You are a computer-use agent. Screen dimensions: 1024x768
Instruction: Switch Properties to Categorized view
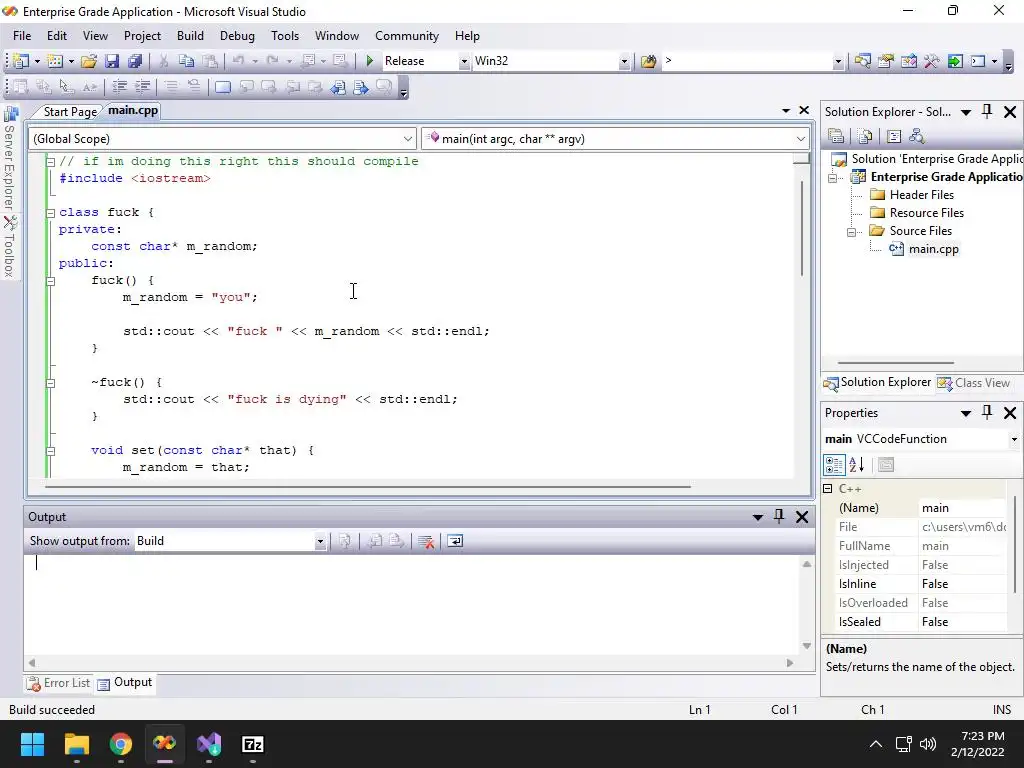[834, 465]
